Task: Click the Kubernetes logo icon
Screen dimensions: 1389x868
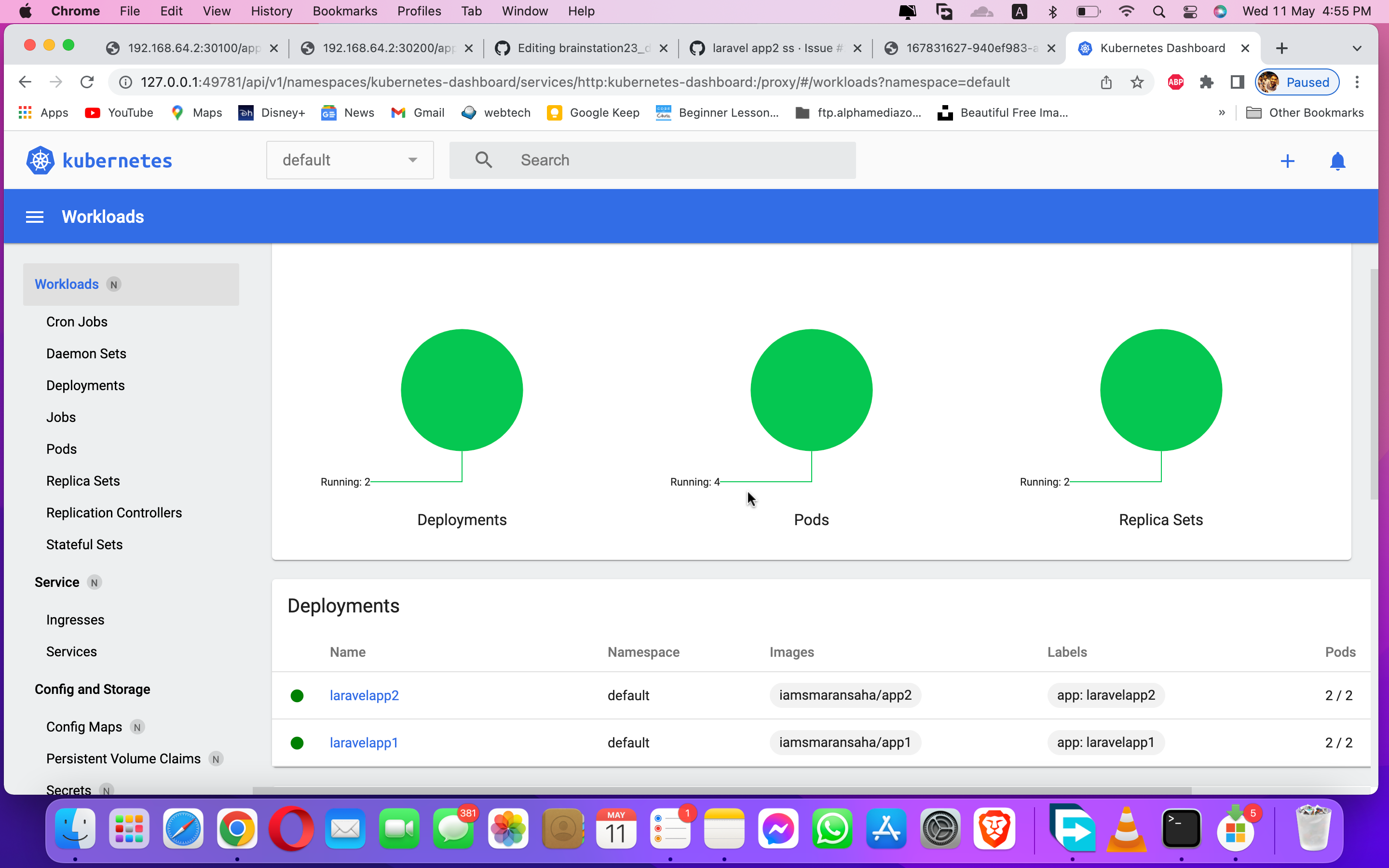Action: click(x=41, y=160)
